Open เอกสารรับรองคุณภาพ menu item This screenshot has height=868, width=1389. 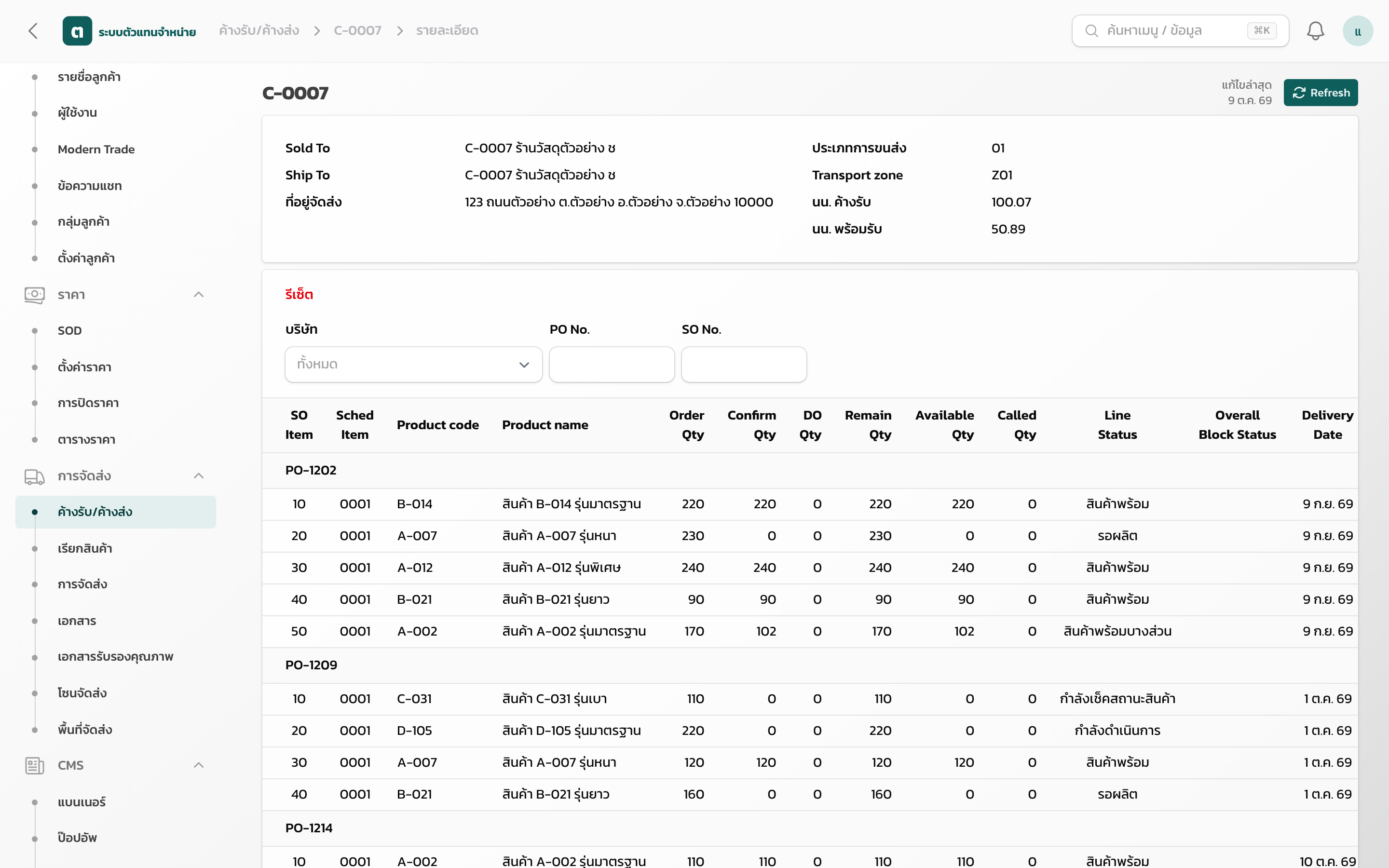pos(115,657)
